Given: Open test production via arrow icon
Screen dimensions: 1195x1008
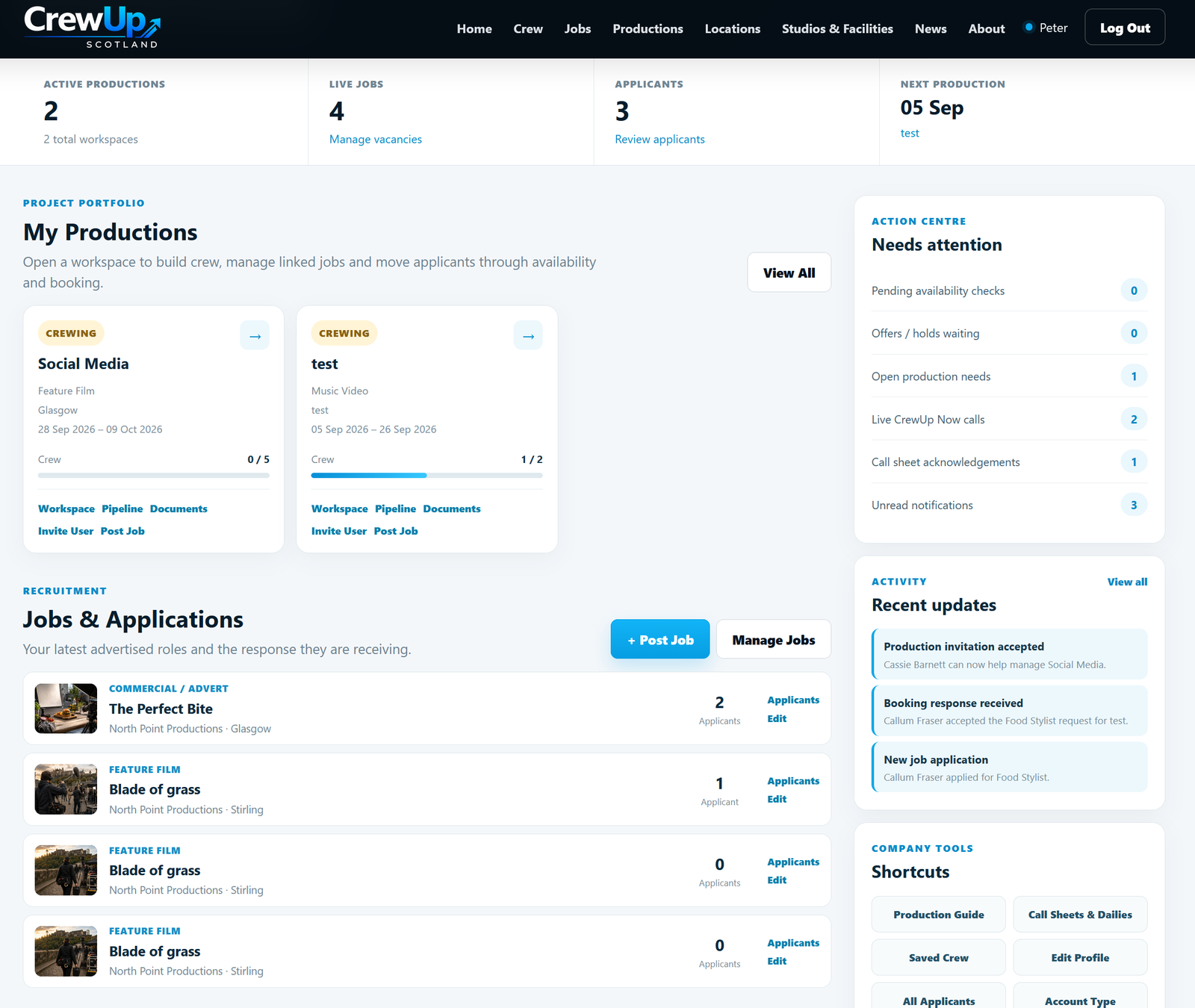Looking at the screenshot, I should point(528,335).
